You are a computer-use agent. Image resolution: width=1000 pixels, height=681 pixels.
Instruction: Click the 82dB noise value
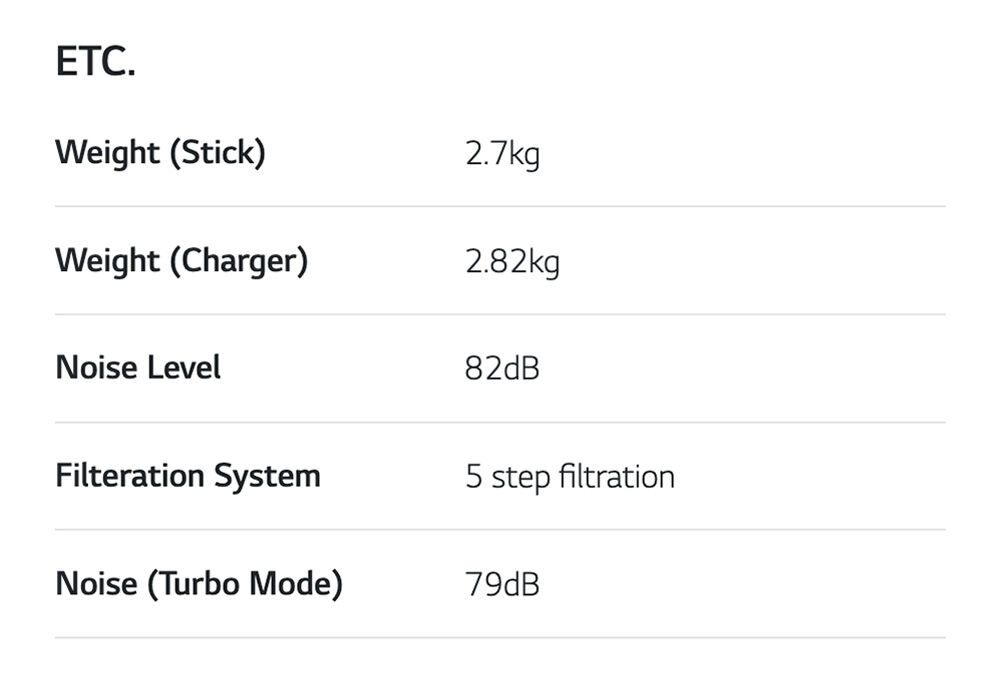click(x=502, y=369)
